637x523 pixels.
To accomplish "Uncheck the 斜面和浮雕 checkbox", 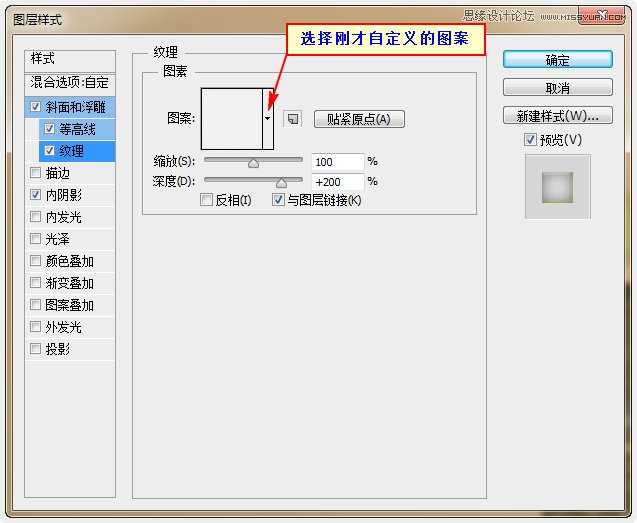I will tap(35, 107).
